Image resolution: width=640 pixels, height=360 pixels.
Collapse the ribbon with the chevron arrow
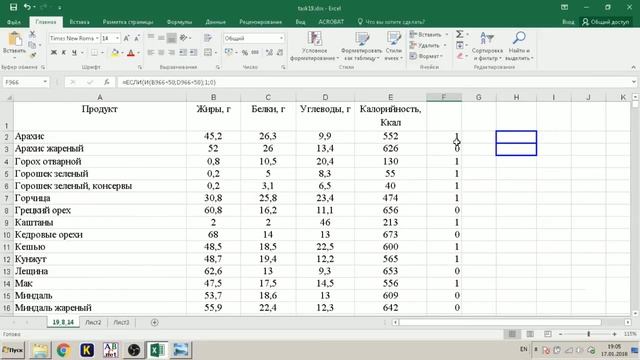pyautogui.click(x=633, y=67)
